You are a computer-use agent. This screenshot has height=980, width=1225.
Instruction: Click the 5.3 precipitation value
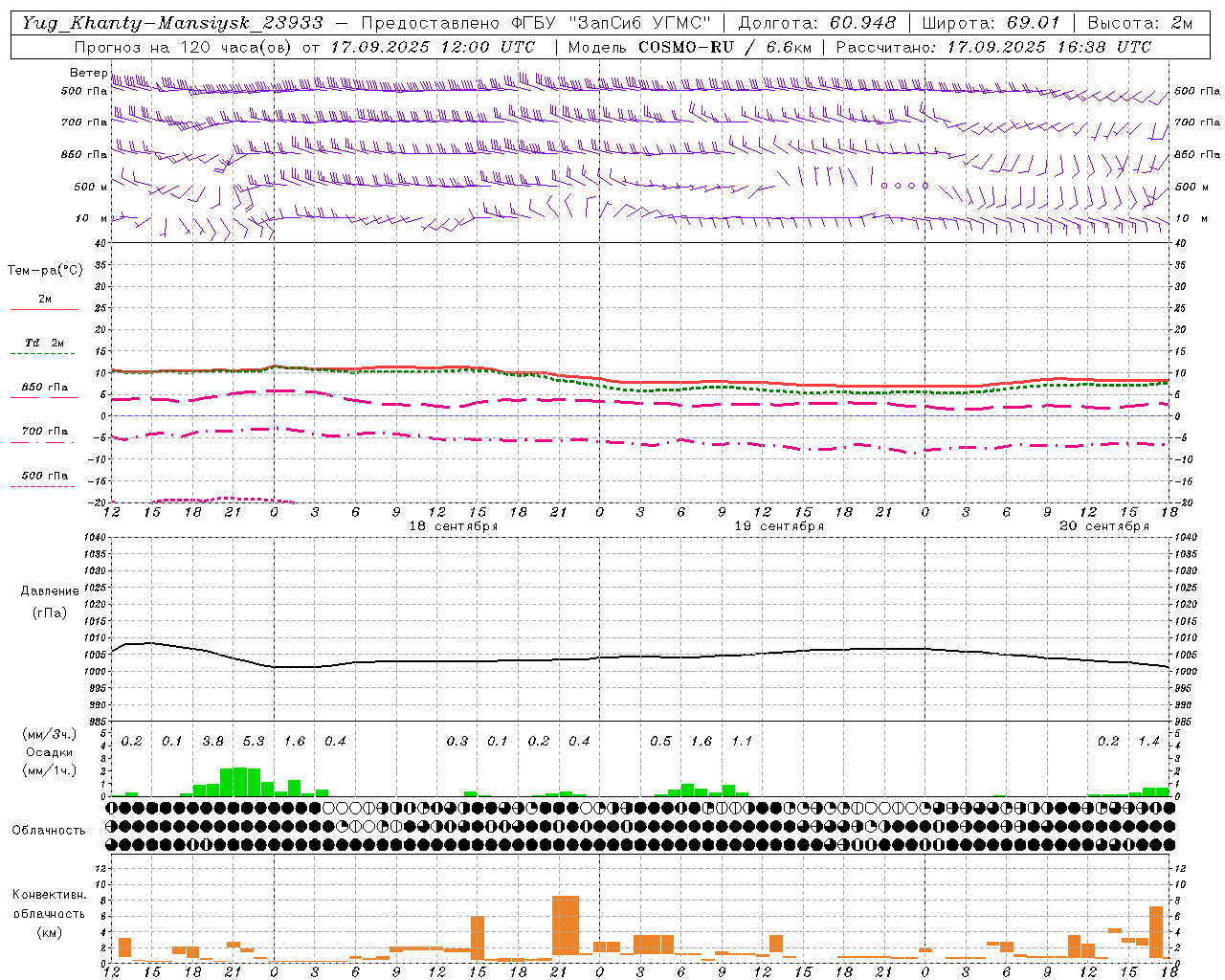point(254,741)
